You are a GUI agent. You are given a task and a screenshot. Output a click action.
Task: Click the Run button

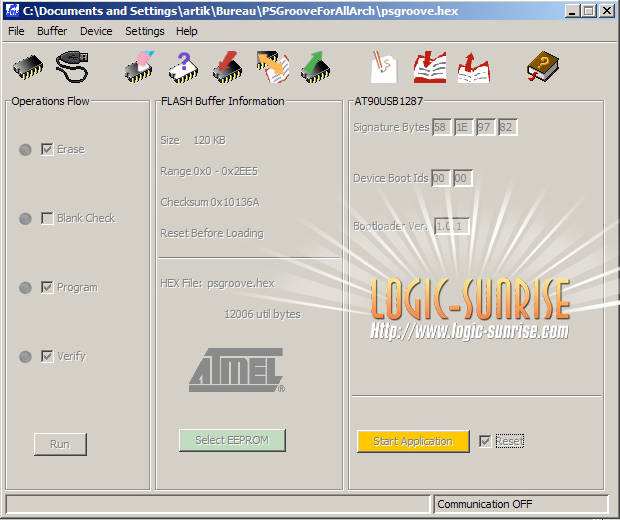[60, 444]
